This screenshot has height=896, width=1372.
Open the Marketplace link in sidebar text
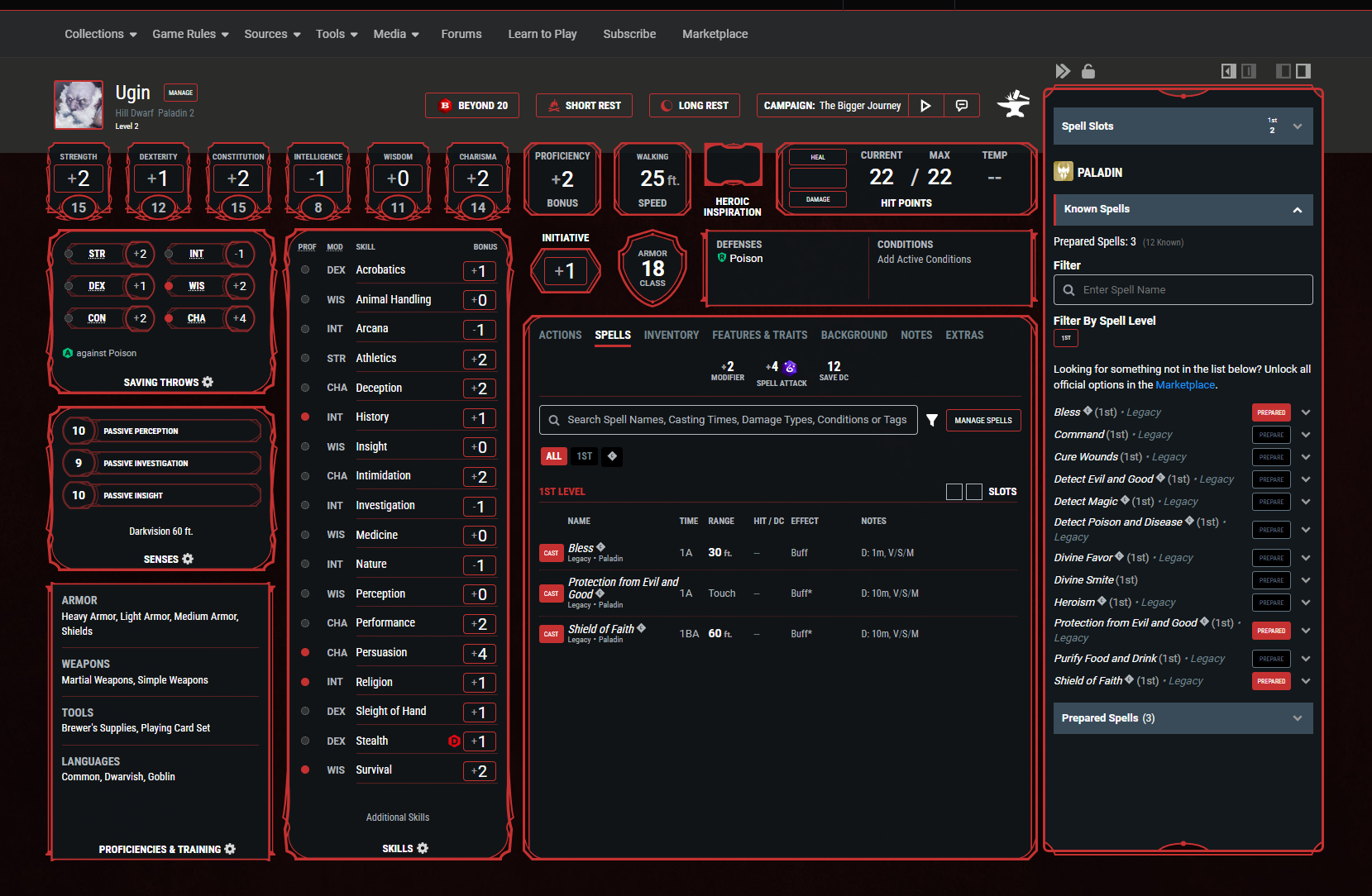1185,385
